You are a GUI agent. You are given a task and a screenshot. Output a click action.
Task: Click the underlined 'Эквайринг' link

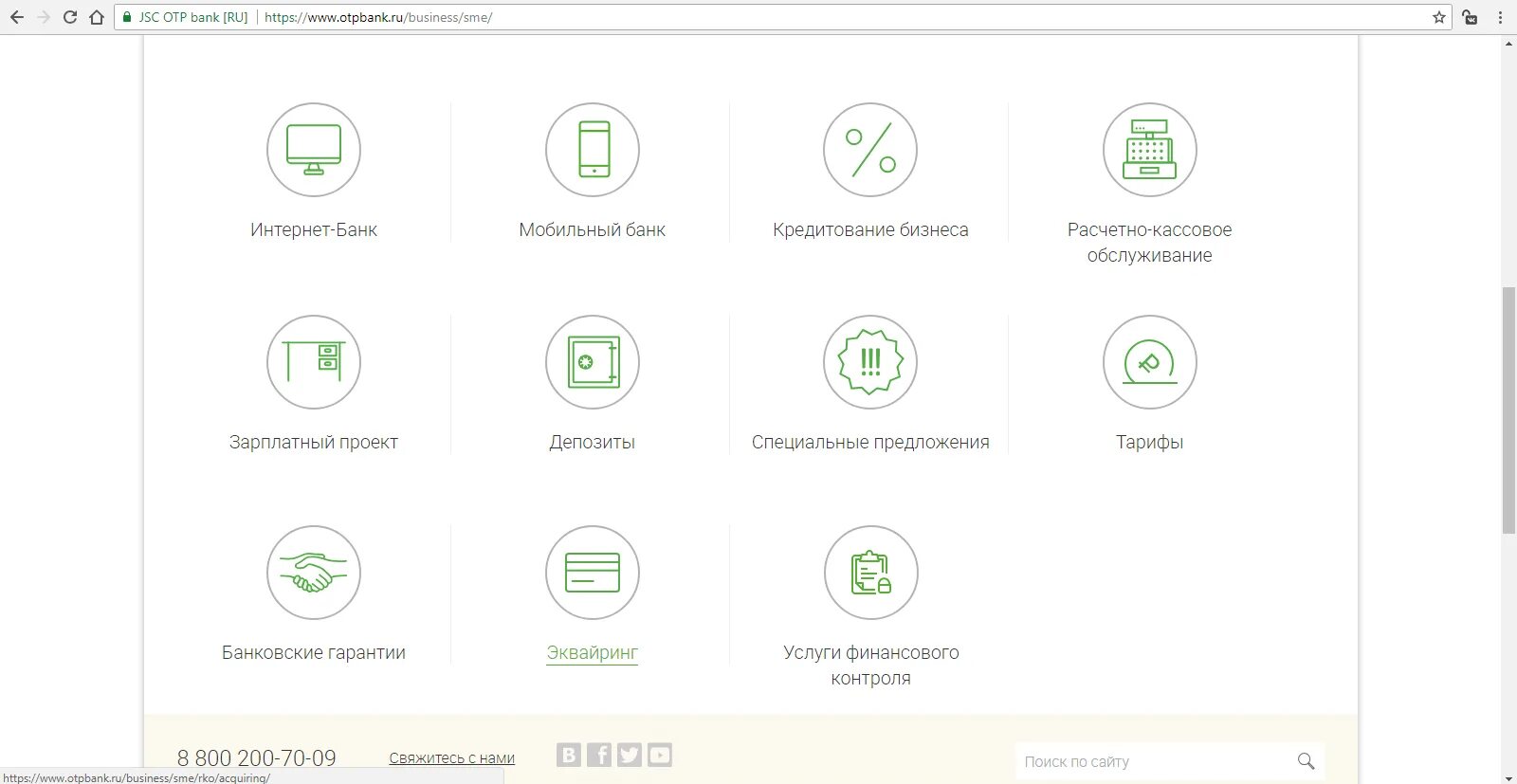[593, 652]
